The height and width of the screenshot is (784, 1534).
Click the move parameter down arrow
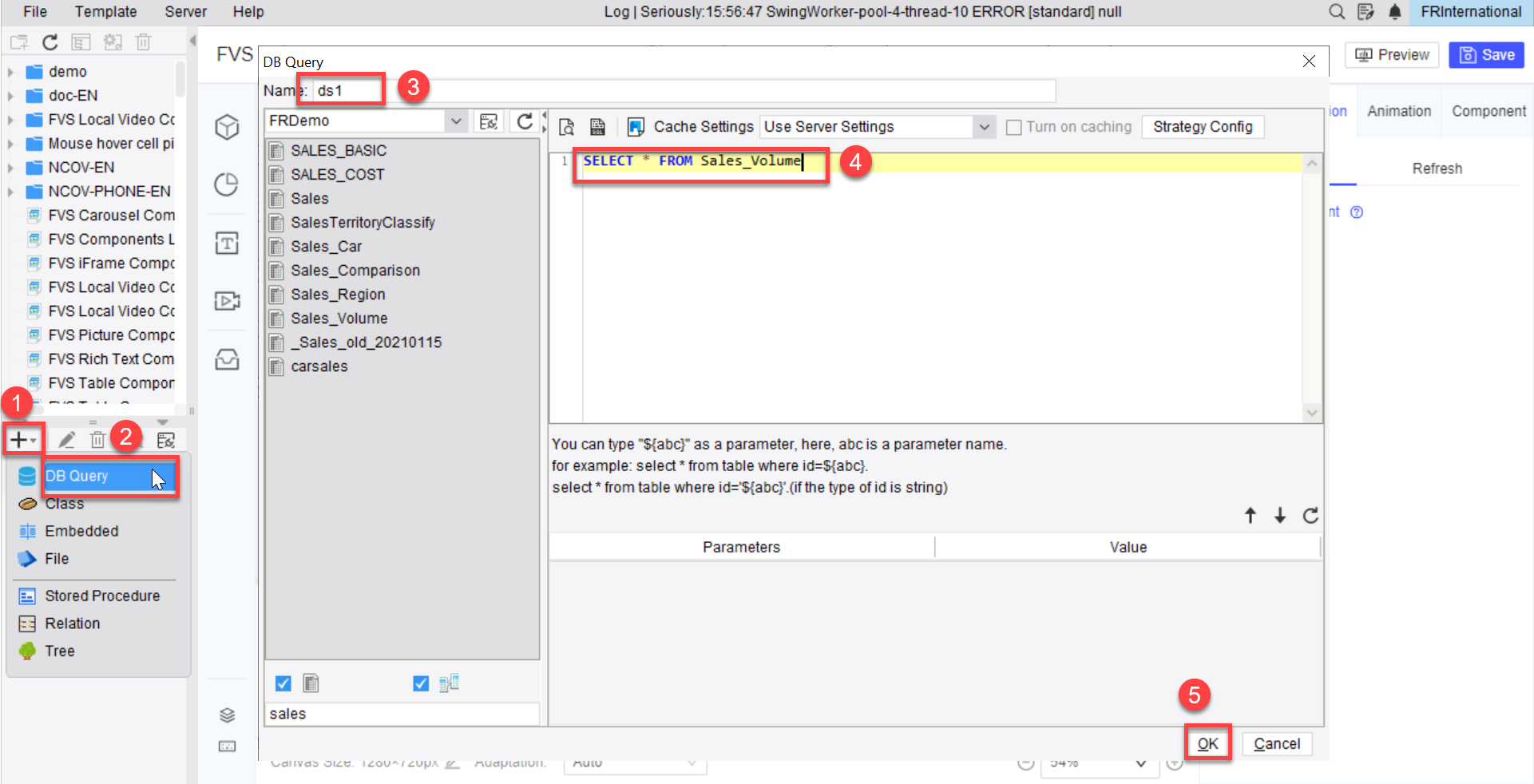coord(1280,516)
